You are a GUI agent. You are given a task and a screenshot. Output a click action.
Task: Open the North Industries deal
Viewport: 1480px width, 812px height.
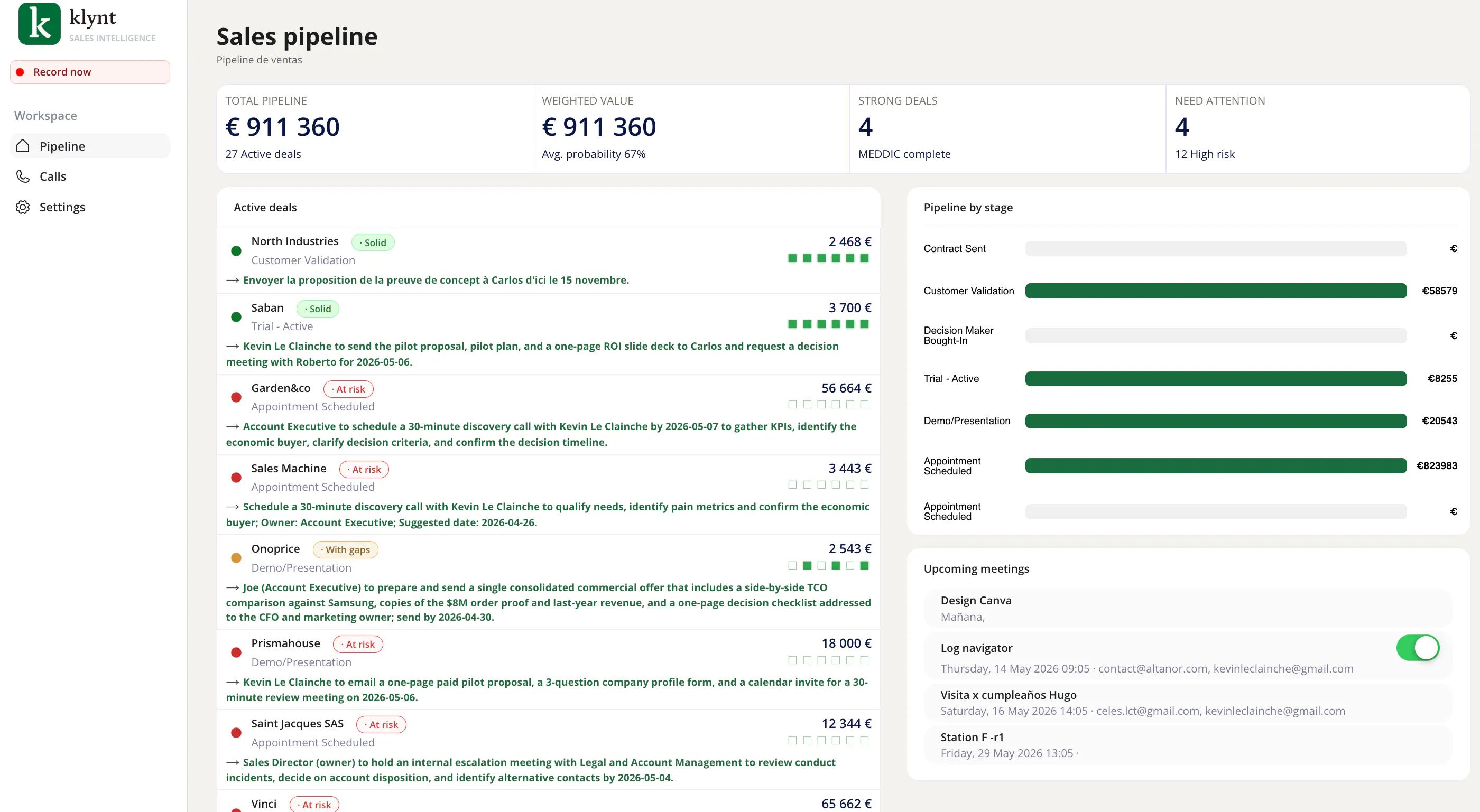click(x=549, y=260)
